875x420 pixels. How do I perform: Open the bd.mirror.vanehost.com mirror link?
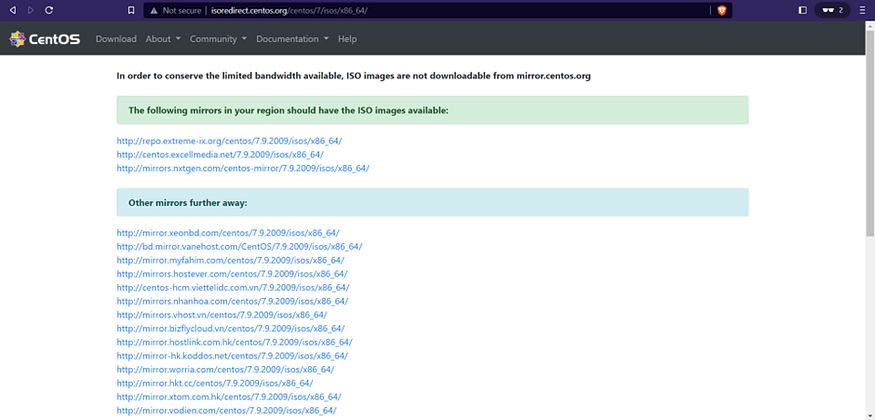coord(239,247)
